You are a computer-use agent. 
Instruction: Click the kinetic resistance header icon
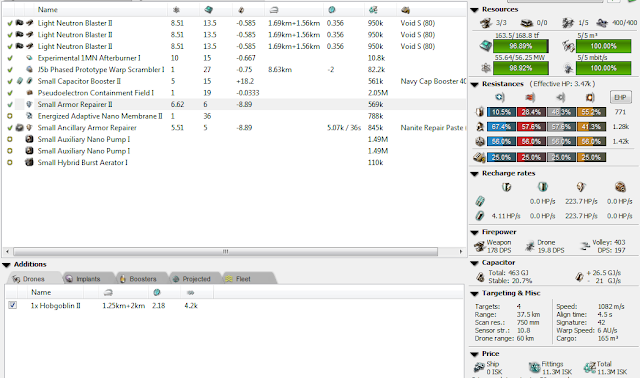[560, 97]
